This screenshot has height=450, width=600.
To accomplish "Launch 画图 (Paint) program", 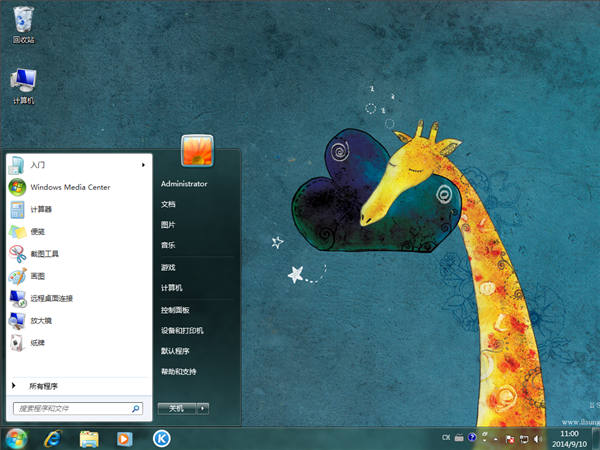I will (x=38, y=276).
